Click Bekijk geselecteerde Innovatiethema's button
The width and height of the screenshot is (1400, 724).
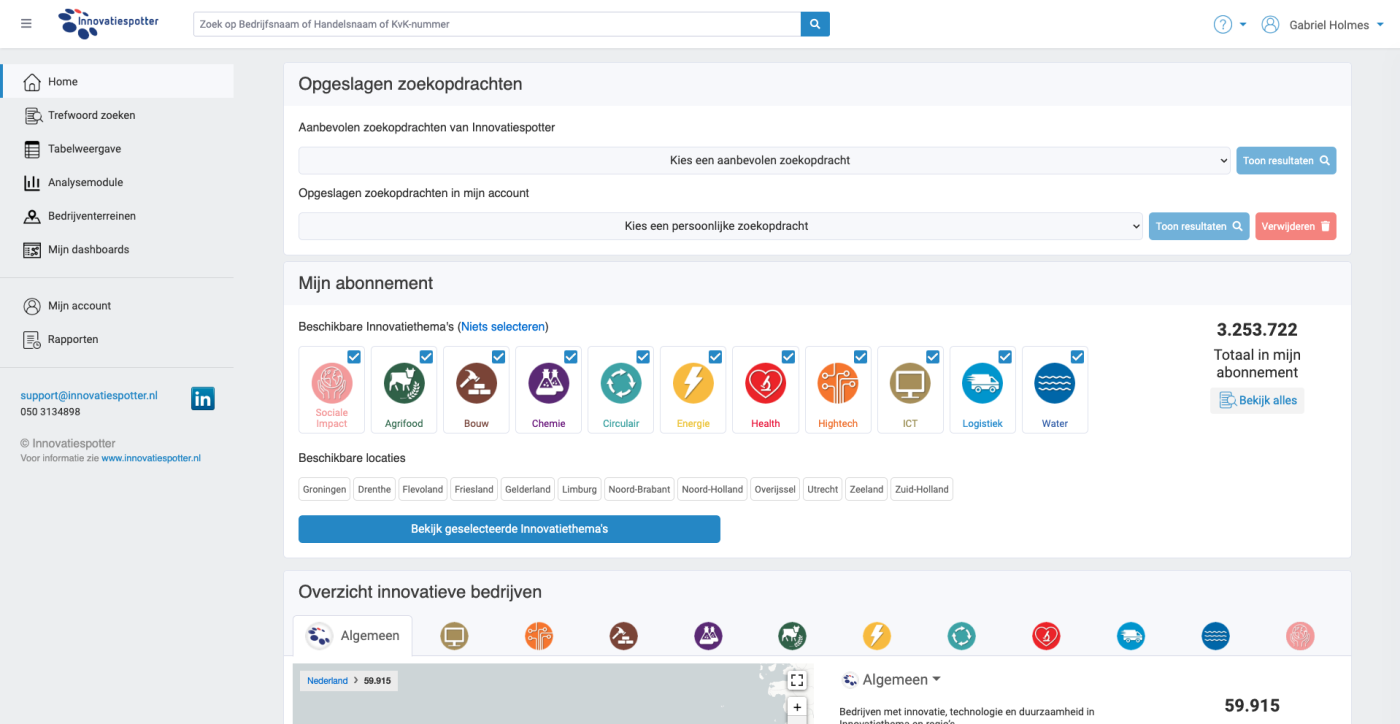point(509,529)
